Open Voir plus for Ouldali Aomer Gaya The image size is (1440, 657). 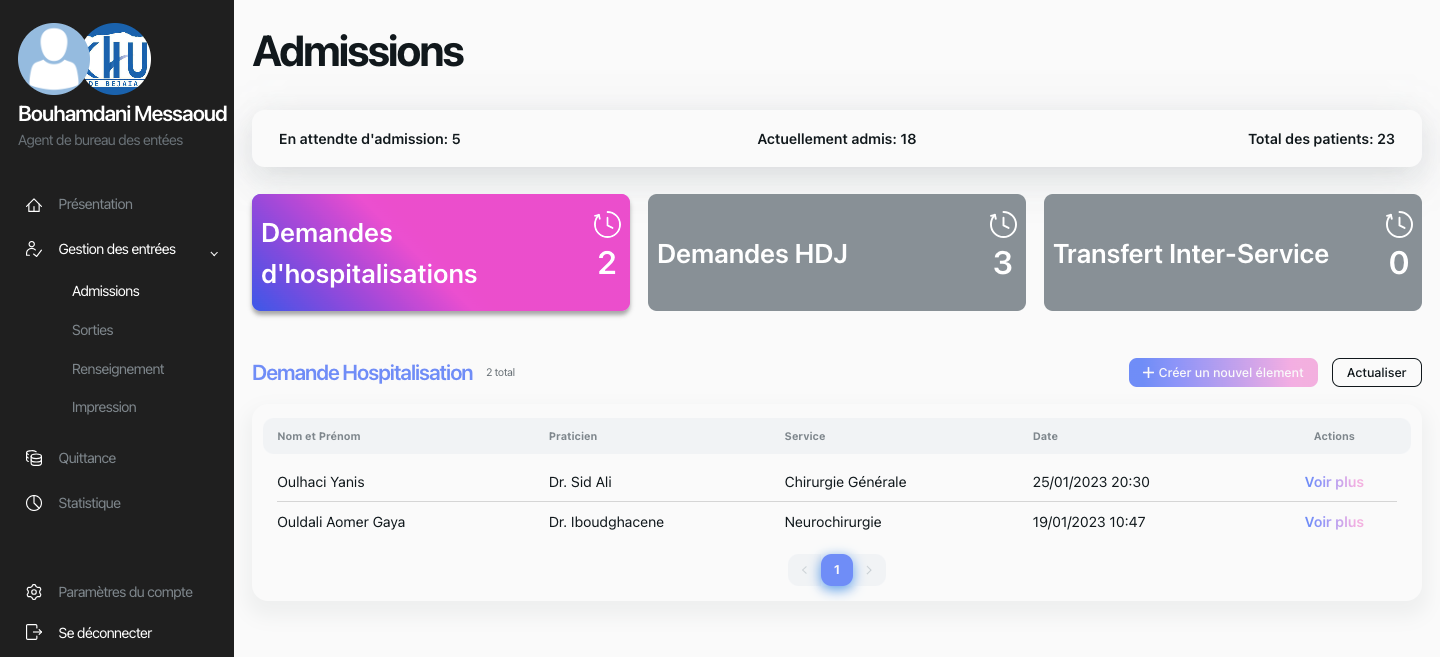[x=1334, y=522]
